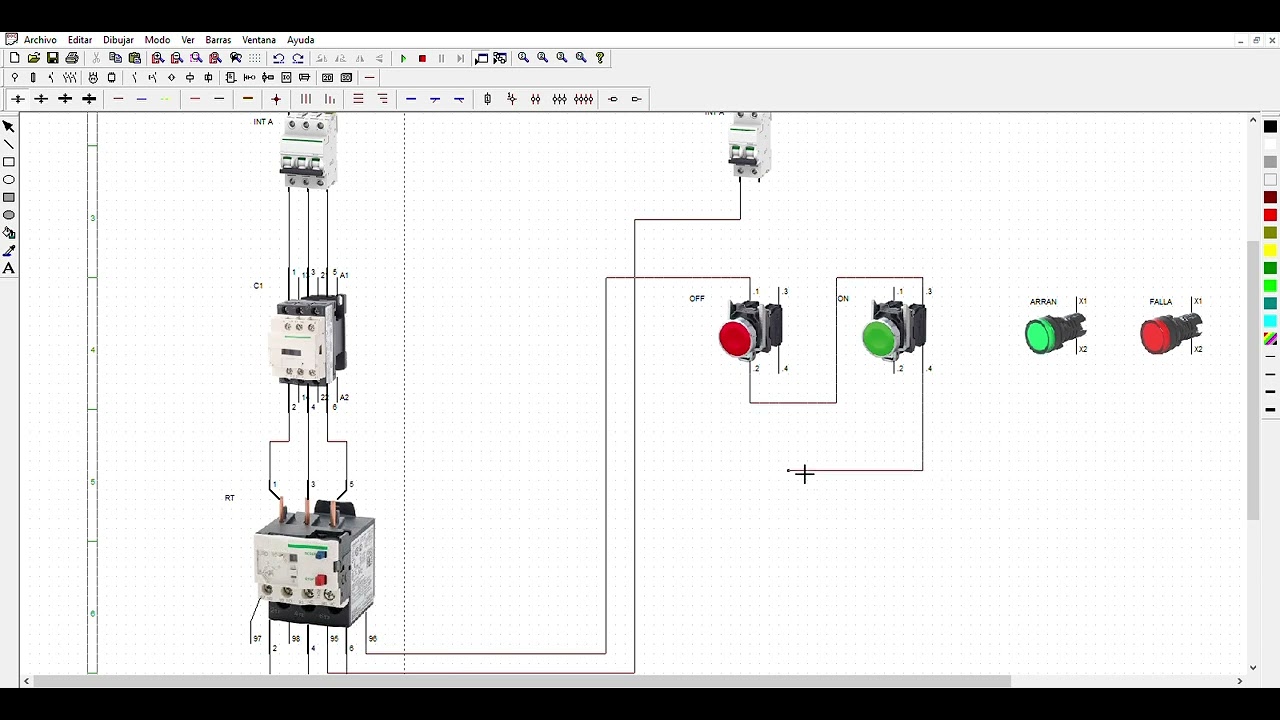Pick the yellow color swatch
Viewport: 1280px width, 720px height.
1270,250
